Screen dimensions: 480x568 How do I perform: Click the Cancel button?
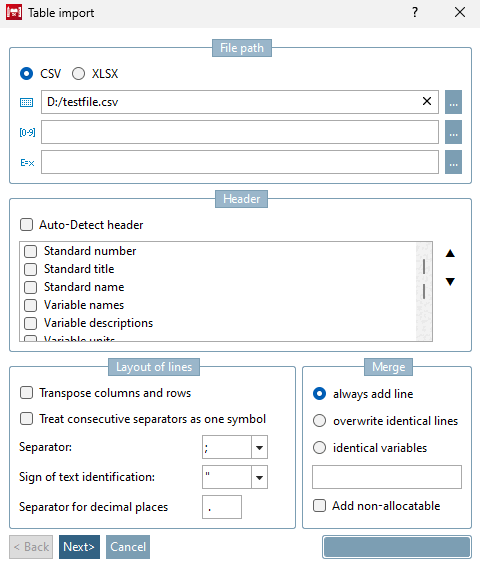(x=128, y=547)
